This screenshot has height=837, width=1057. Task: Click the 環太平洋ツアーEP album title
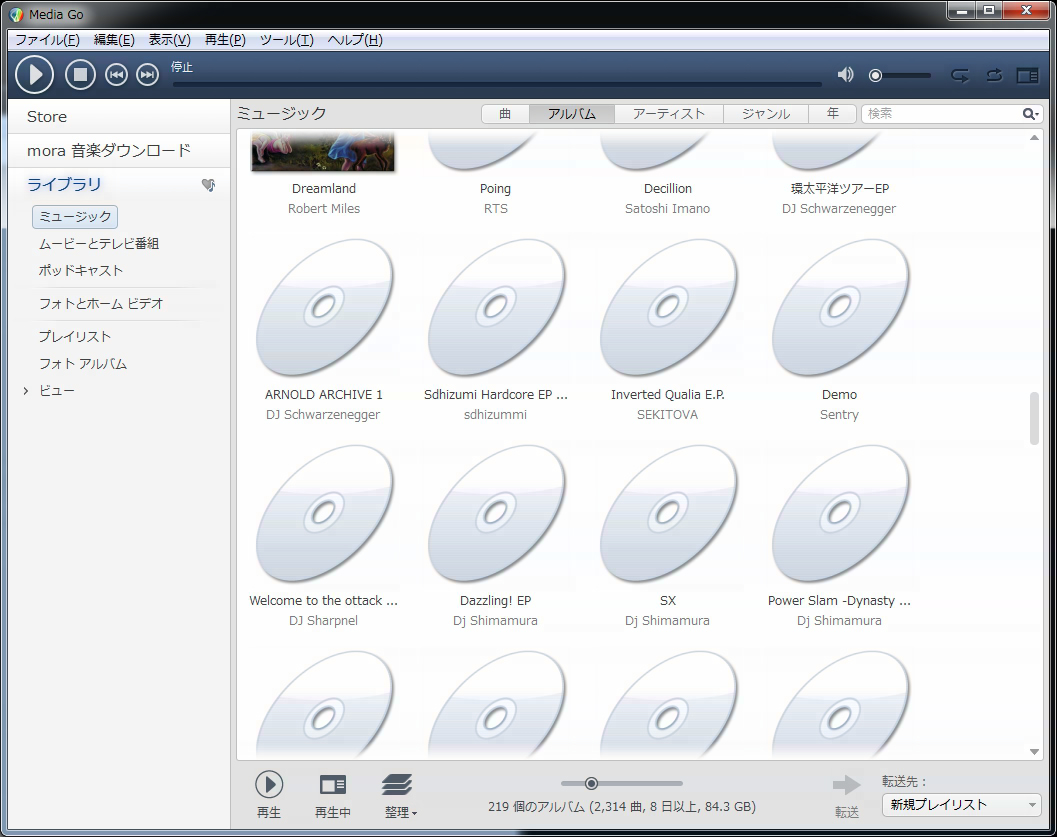[x=839, y=189]
